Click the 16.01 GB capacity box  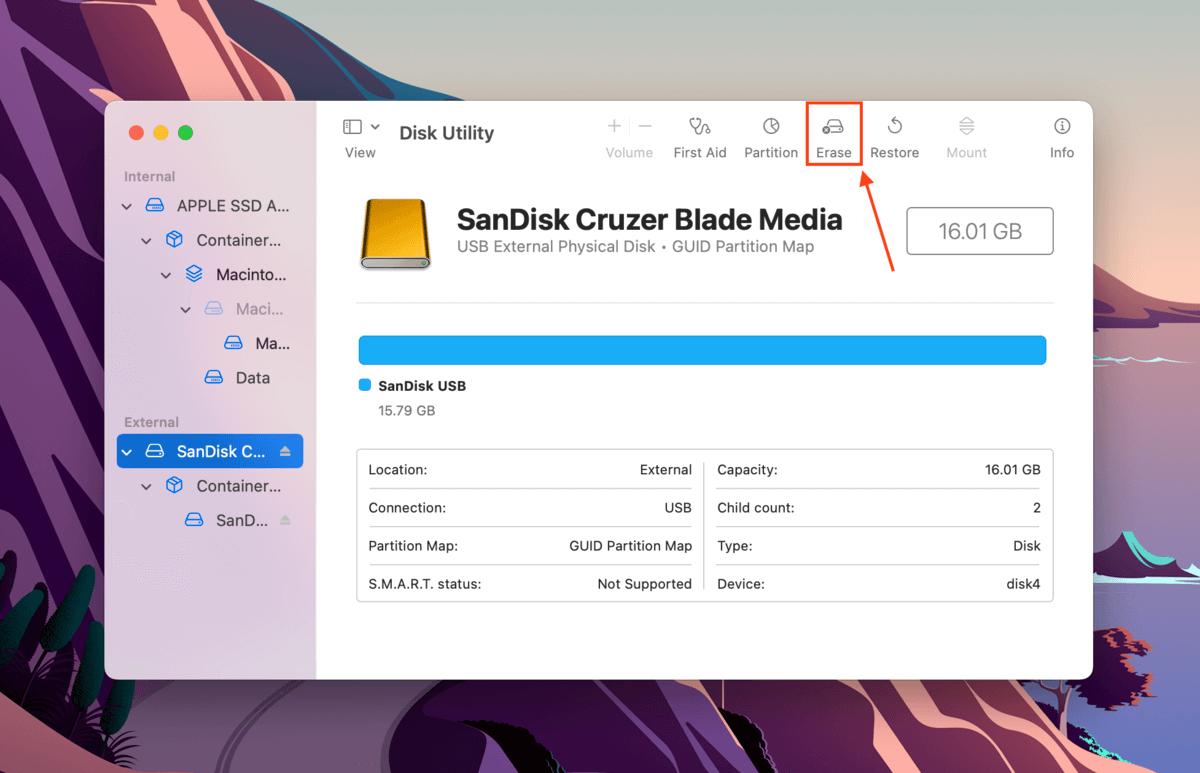point(979,231)
